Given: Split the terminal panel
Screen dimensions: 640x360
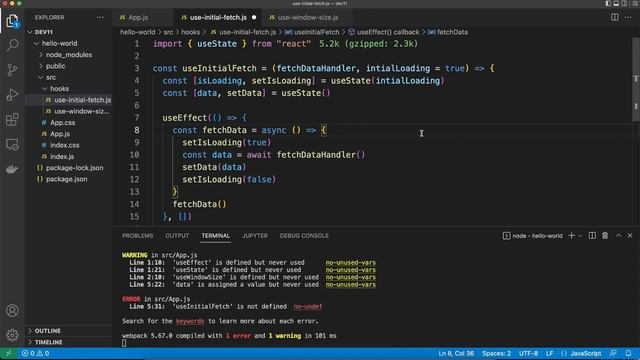Looking at the screenshot, I should coord(592,236).
